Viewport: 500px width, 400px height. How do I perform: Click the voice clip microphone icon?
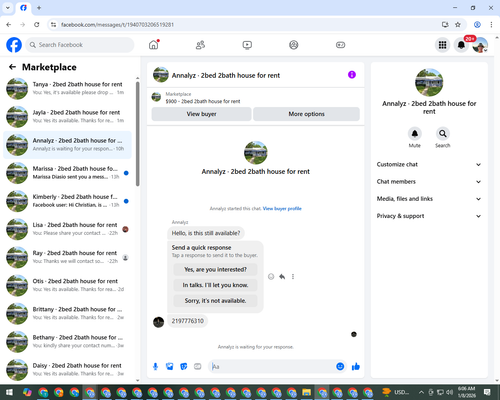pos(155,367)
